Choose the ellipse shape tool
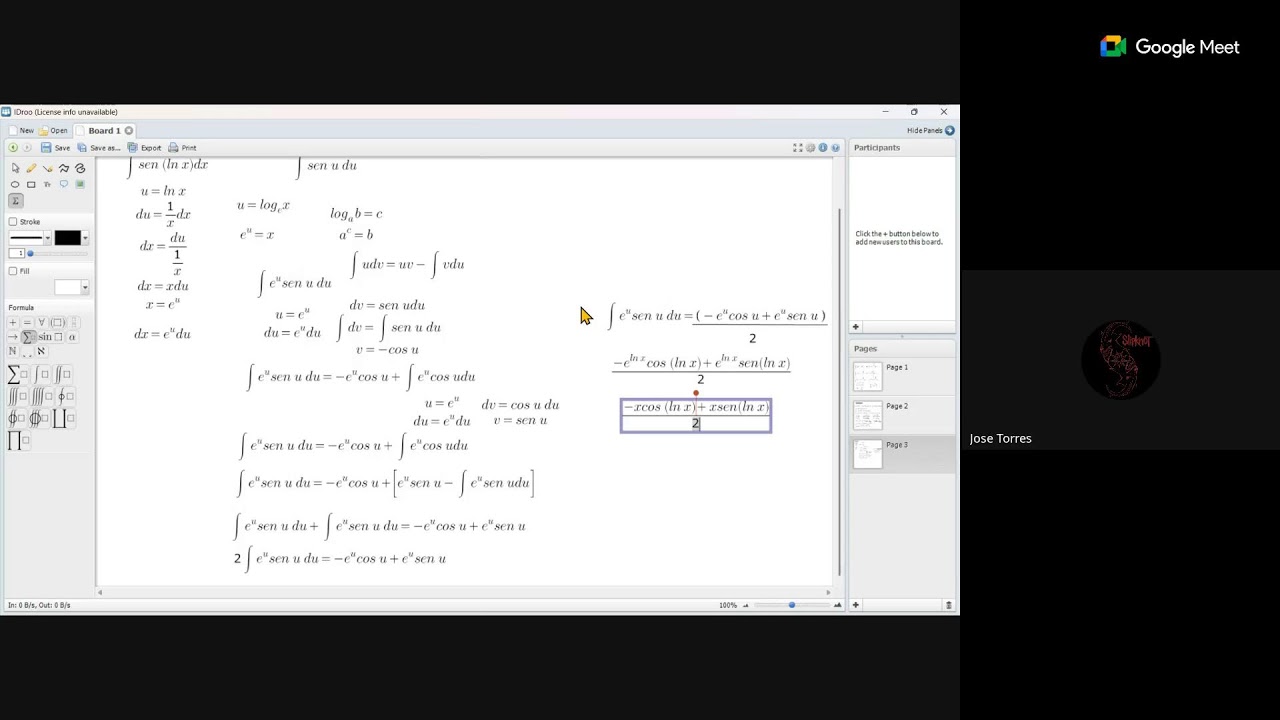 point(15,184)
